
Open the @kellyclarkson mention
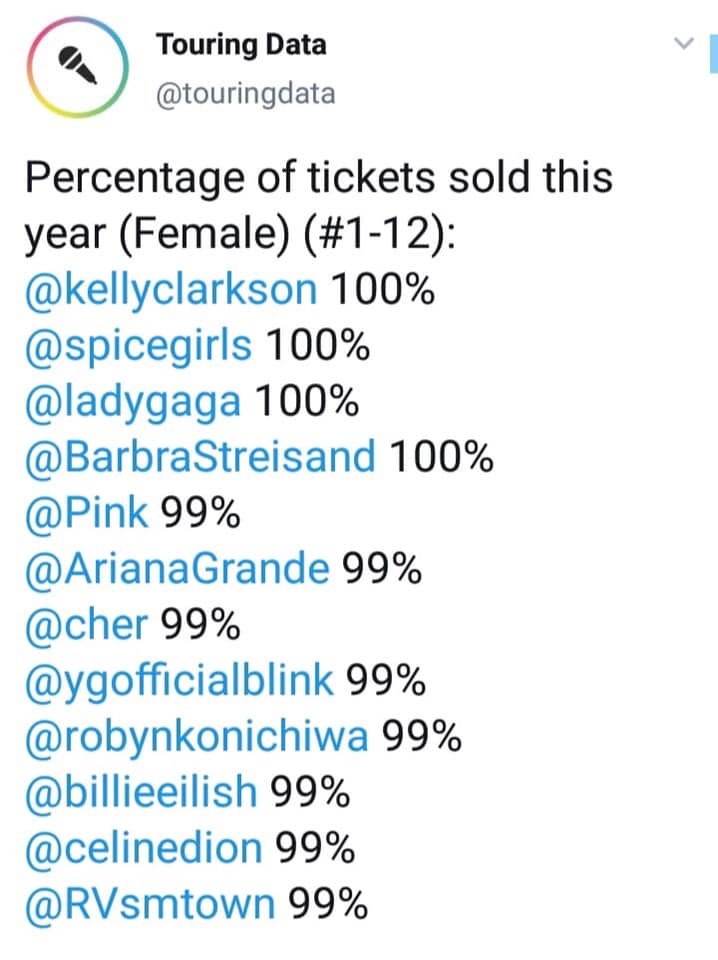tap(170, 290)
